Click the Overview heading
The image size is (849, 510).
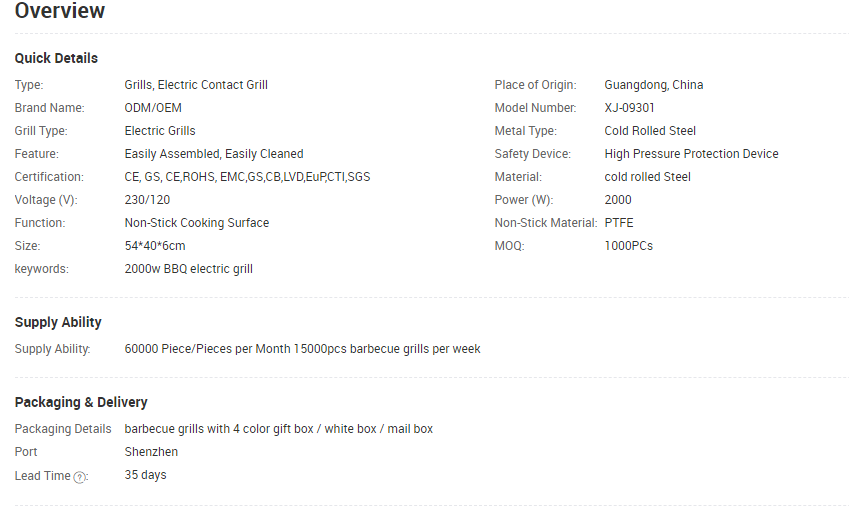pyautogui.click(x=60, y=12)
